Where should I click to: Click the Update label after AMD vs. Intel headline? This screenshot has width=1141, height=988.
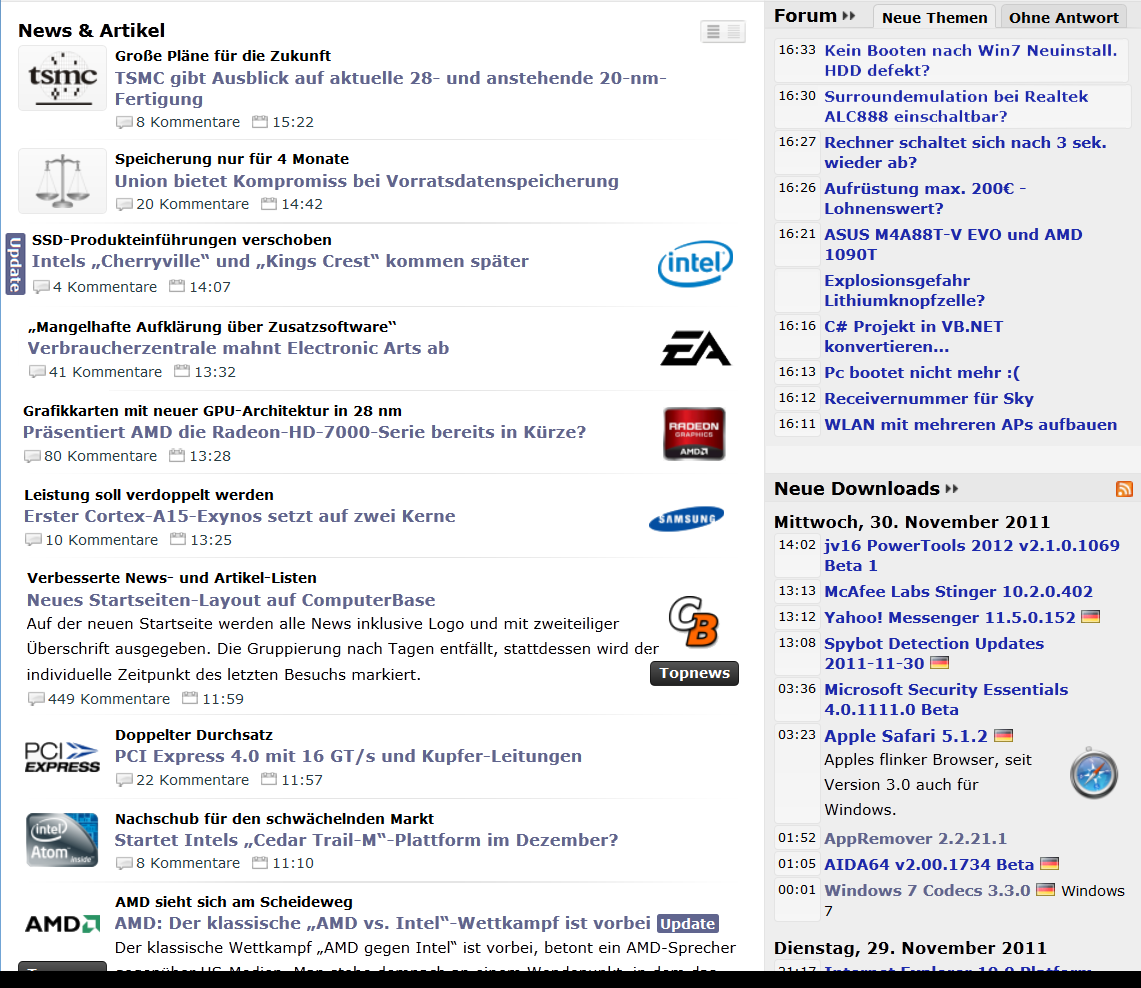pyautogui.click(x=688, y=923)
